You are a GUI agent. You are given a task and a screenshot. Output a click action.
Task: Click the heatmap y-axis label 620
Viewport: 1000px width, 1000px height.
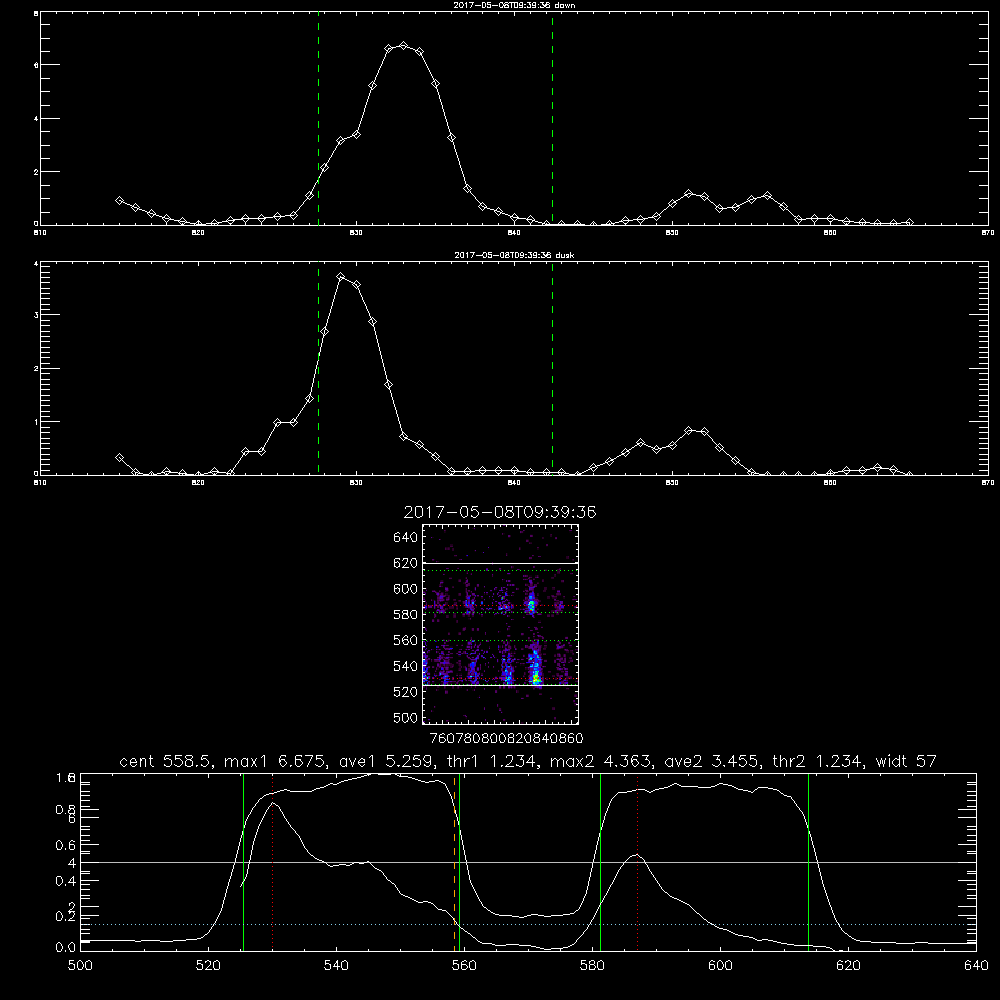(x=406, y=563)
